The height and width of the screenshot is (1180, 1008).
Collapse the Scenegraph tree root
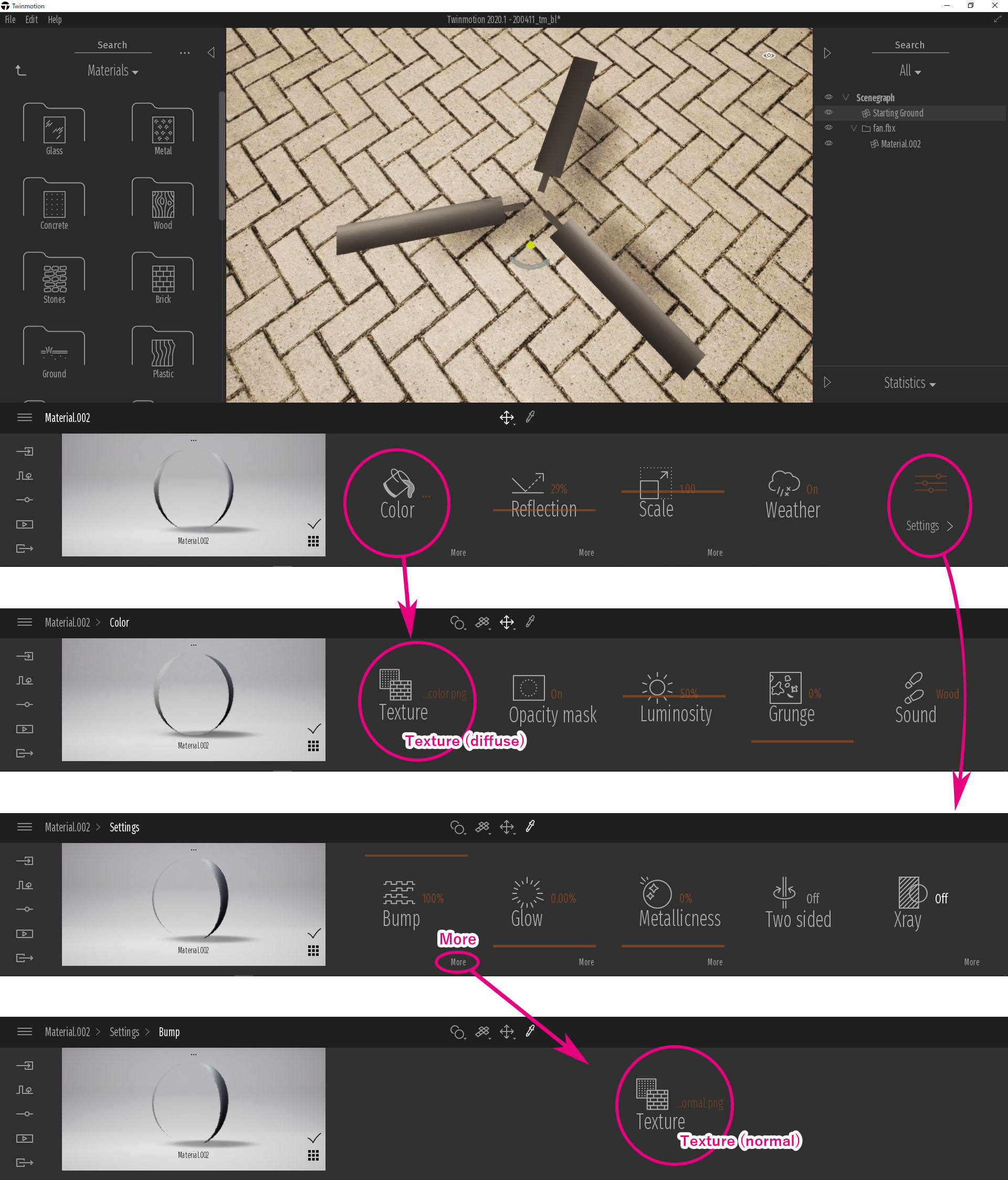[x=846, y=98]
